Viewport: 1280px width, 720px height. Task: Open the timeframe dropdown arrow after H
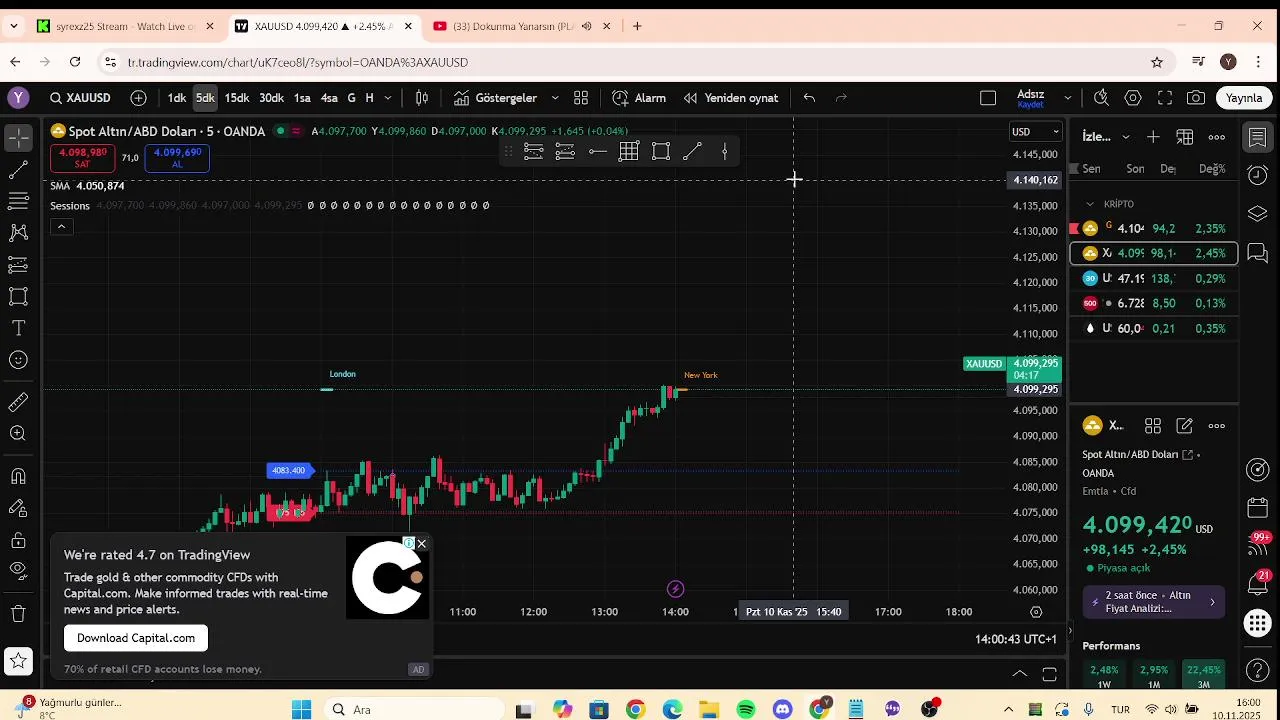tap(388, 98)
